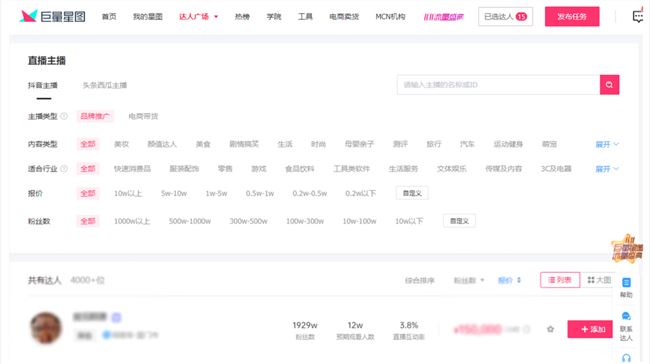Sort results by 报价
The width and height of the screenshot is (650, 364).
509,281
